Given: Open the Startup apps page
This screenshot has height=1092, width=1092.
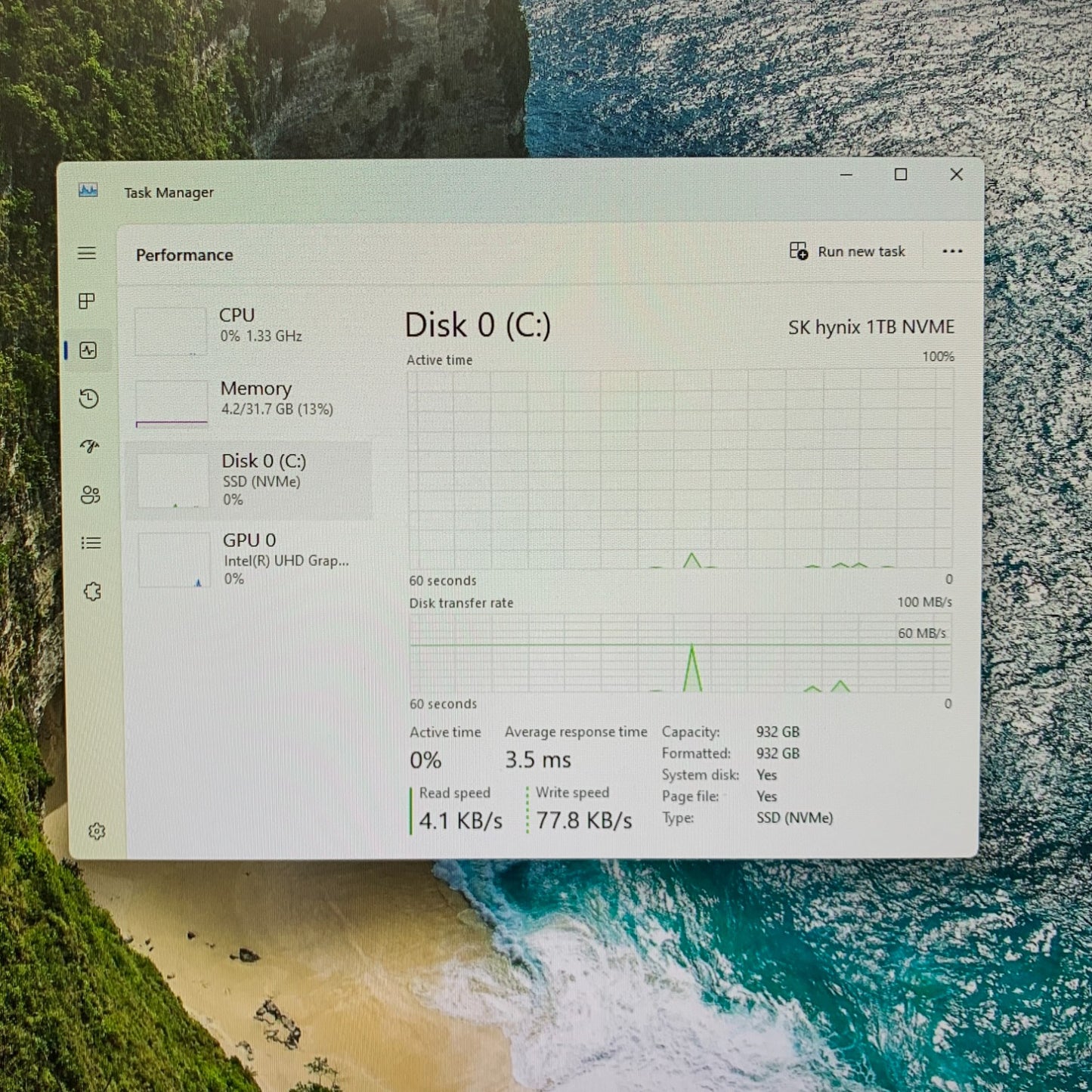Looking at the screenshot, I should pyautogui.click(x=90, y=447).
